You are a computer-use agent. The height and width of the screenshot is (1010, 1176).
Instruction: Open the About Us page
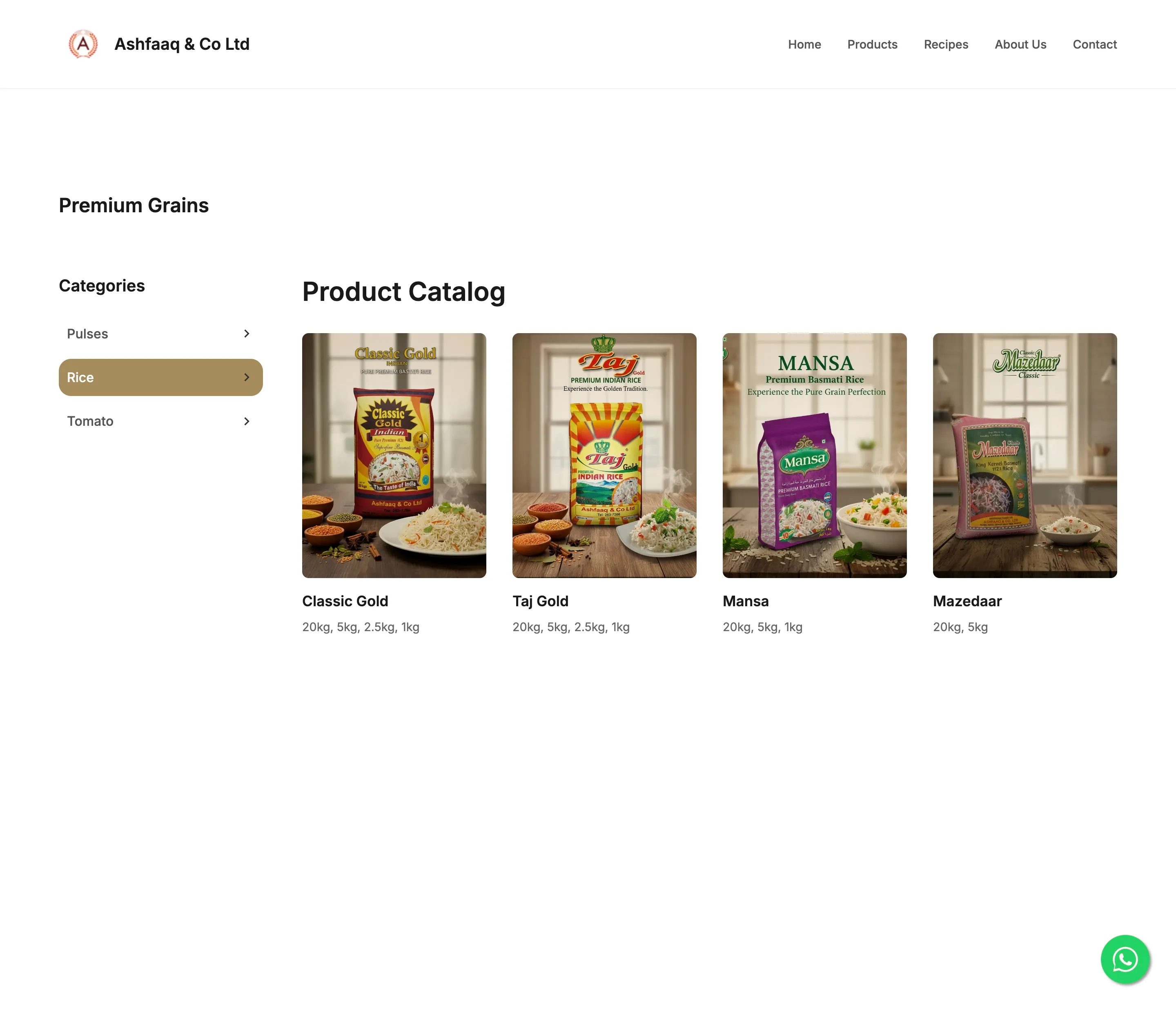click(x=1020, y=44)
